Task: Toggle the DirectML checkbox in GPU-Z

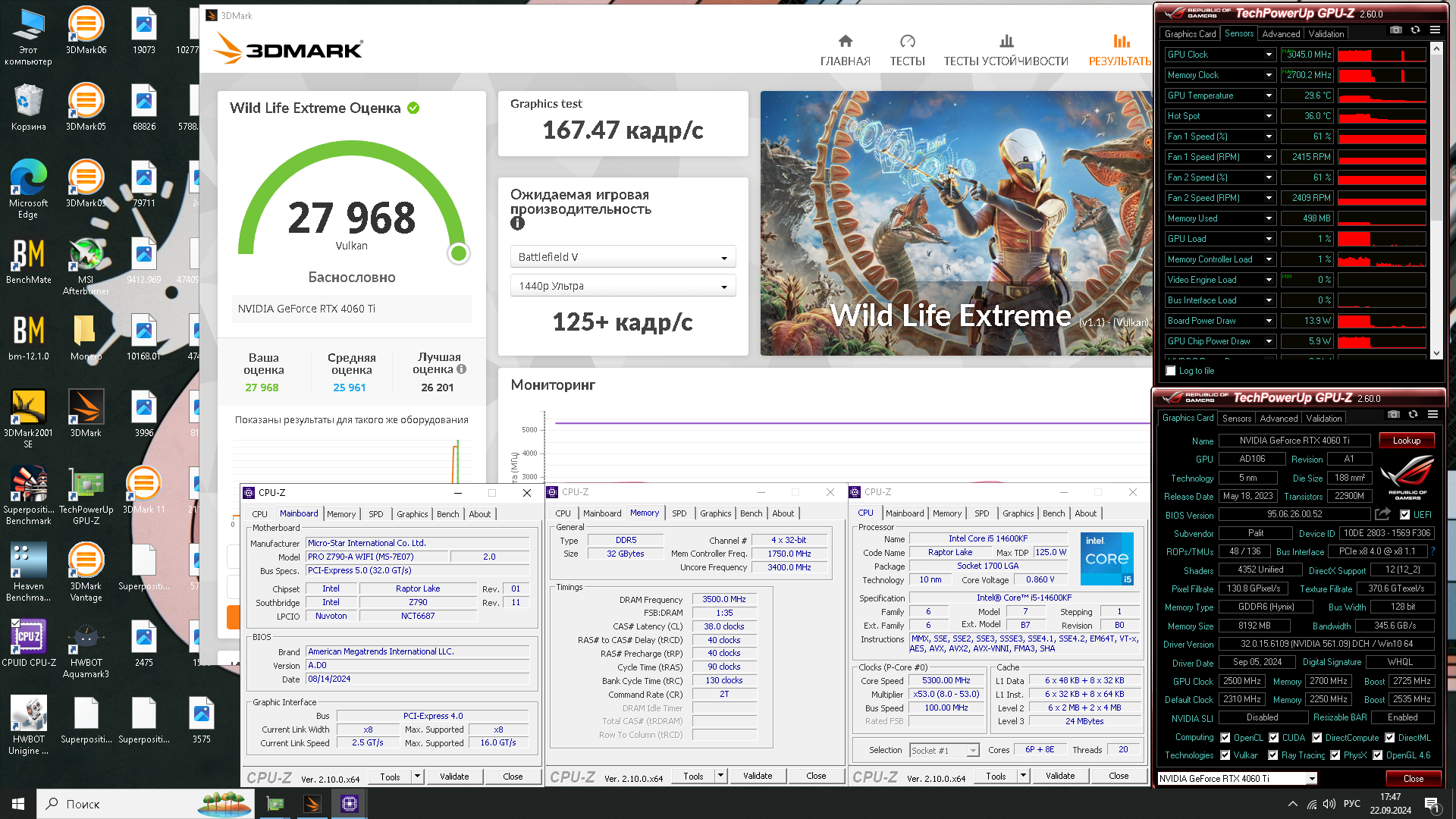Action: click(x=1389, y=737)
